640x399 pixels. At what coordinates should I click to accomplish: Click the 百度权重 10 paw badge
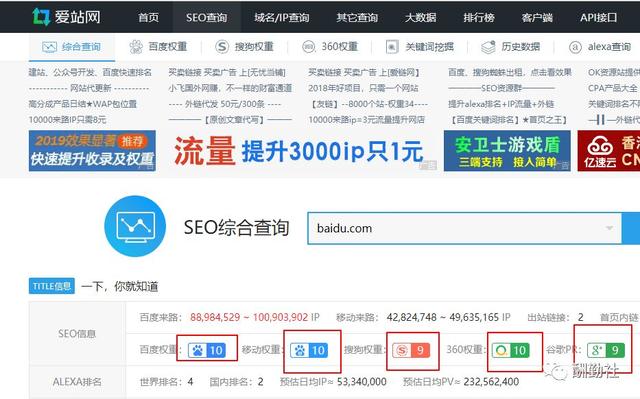206,350
